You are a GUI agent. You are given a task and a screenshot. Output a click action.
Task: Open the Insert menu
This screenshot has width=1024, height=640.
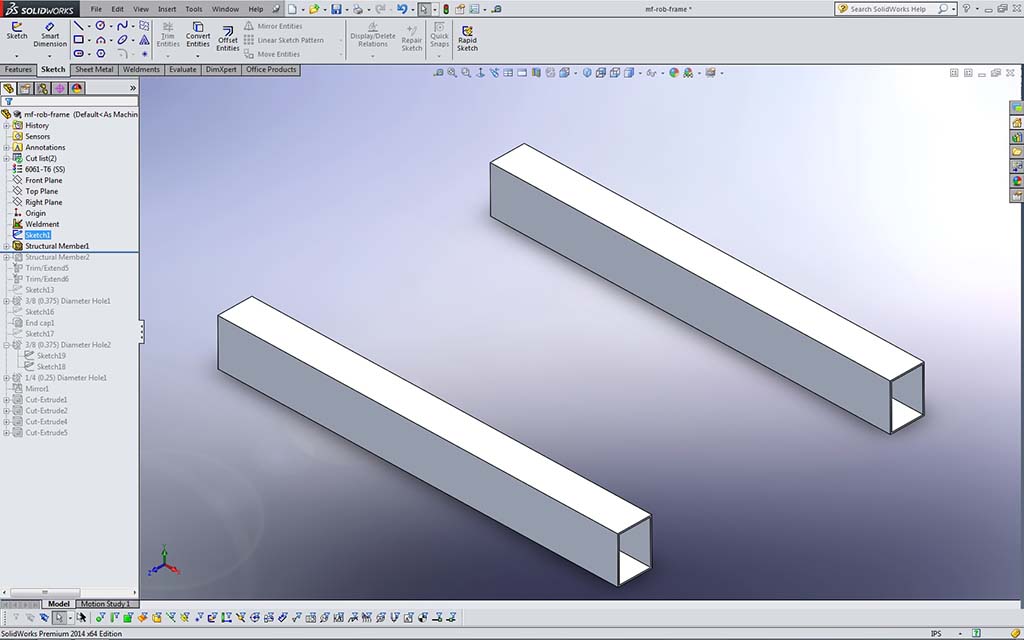(166, 9)
